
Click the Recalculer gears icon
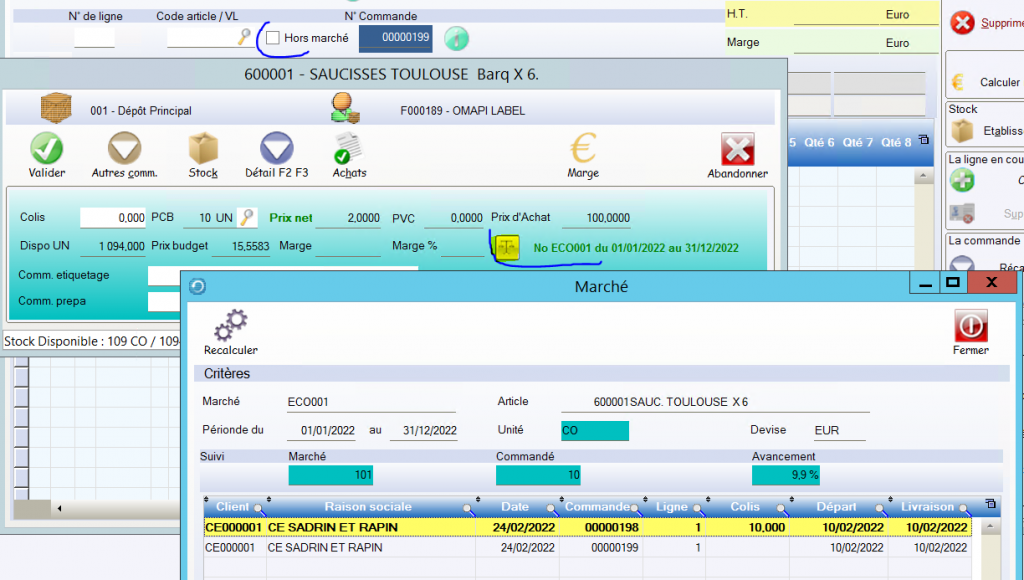(230, 324)
